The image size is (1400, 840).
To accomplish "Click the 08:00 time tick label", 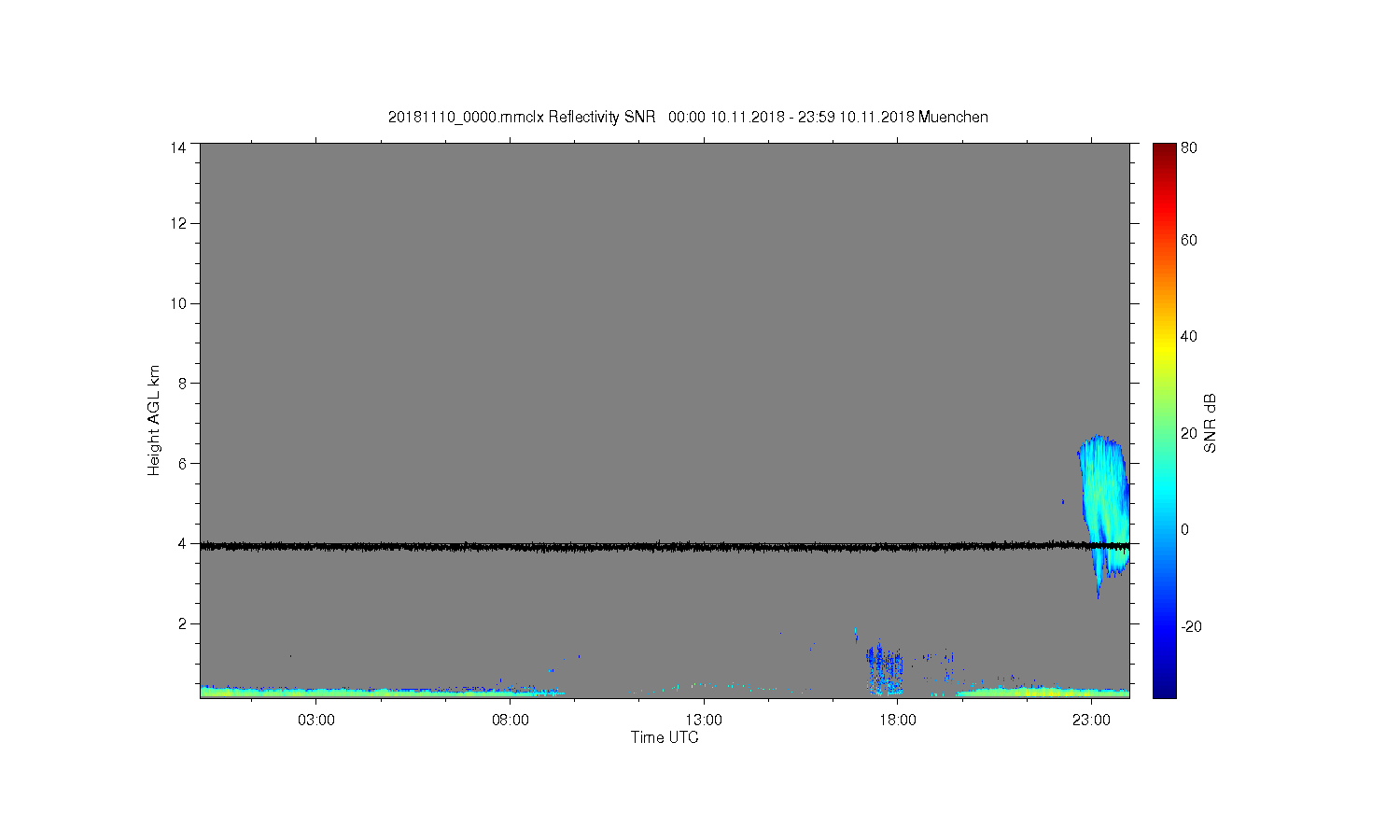I will point(511,721).
